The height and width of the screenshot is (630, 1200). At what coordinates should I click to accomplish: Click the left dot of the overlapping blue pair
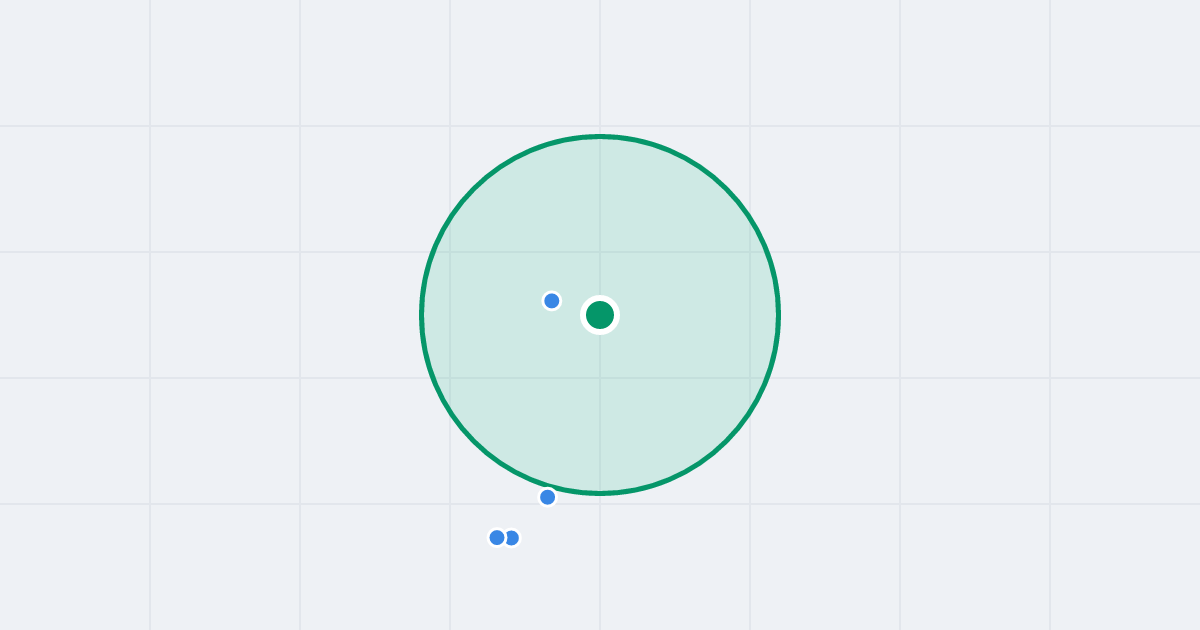497,538
